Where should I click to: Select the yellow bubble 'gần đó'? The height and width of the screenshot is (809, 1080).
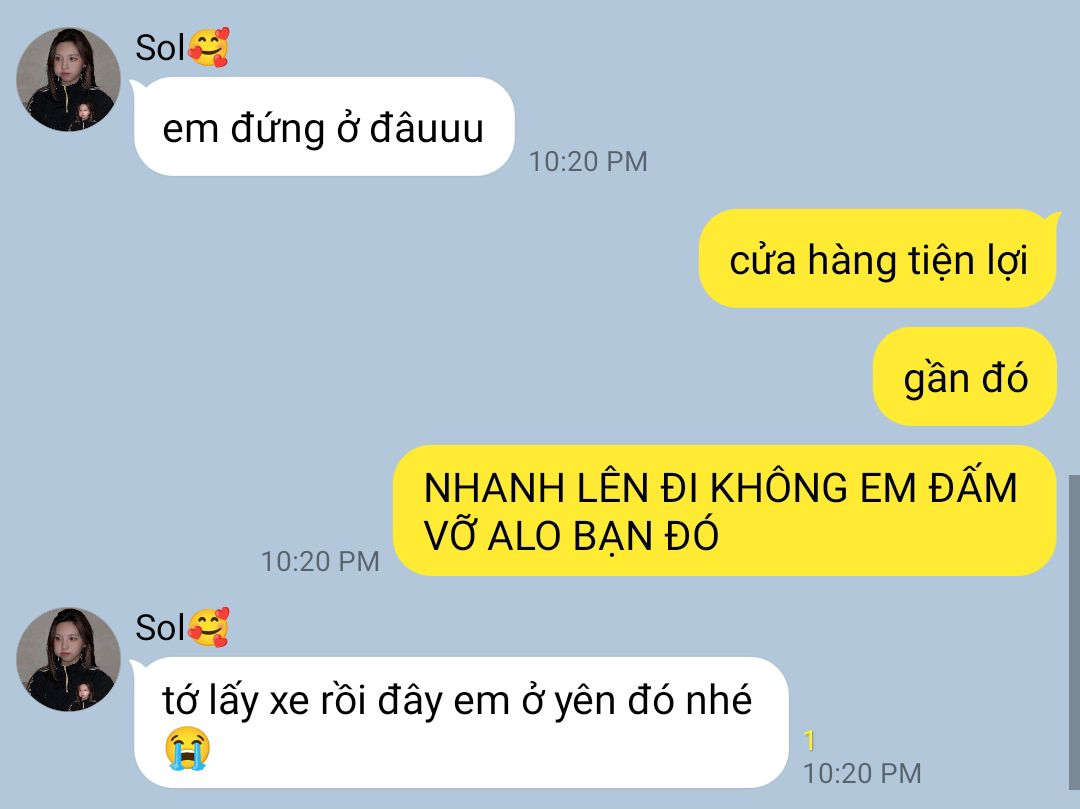[x=965, y=377]
